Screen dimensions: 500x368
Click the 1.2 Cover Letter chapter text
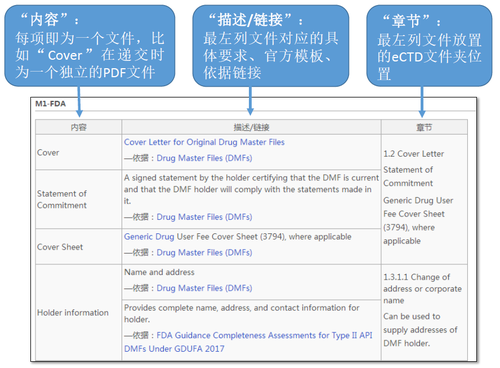[x=414, y=154]
